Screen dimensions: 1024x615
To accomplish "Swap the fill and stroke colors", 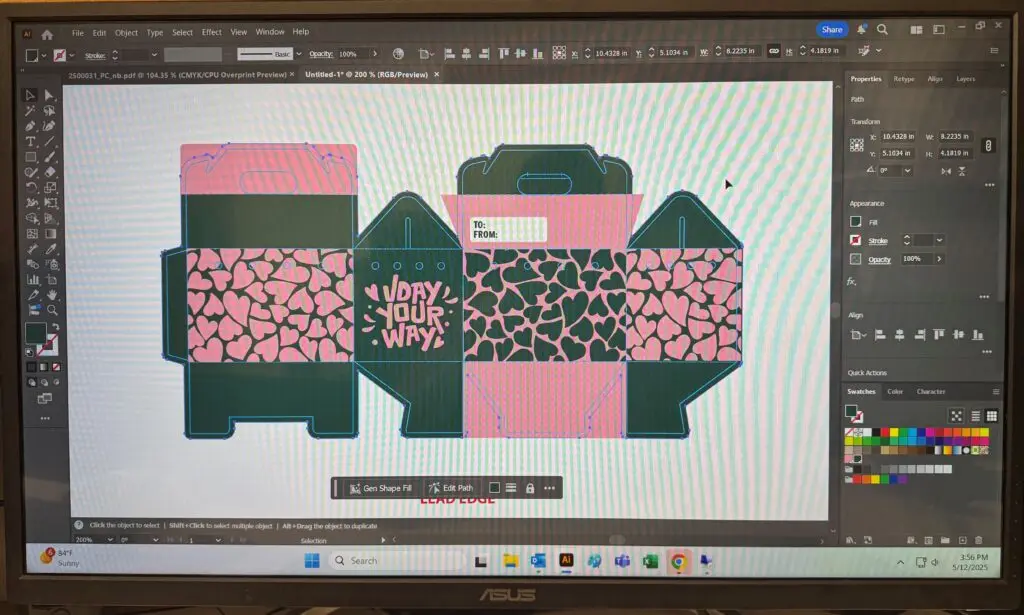I will pyautogui.click(x=56, y=326).
